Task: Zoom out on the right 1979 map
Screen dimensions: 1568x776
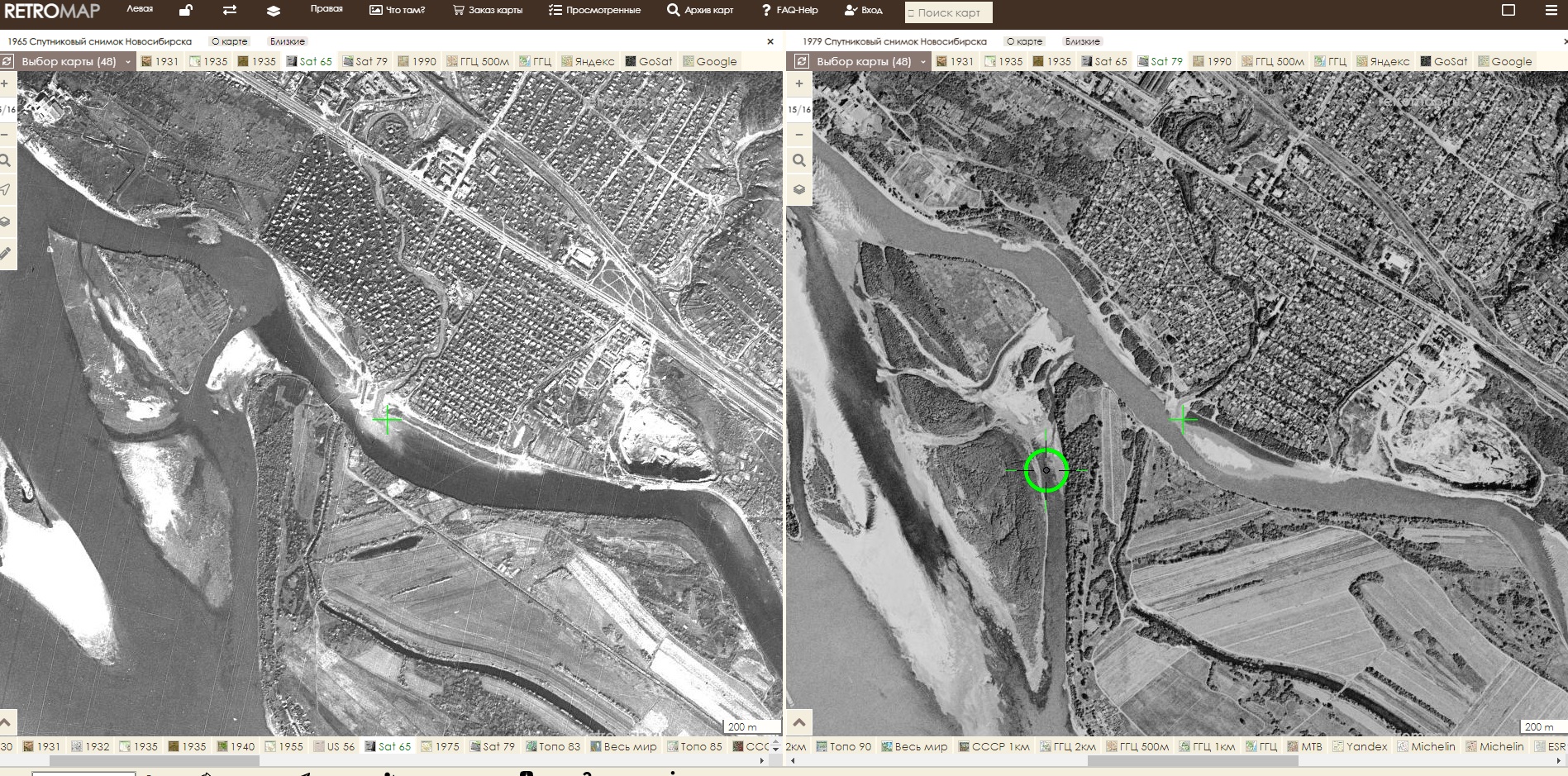Action: click(x=798, y=134)
